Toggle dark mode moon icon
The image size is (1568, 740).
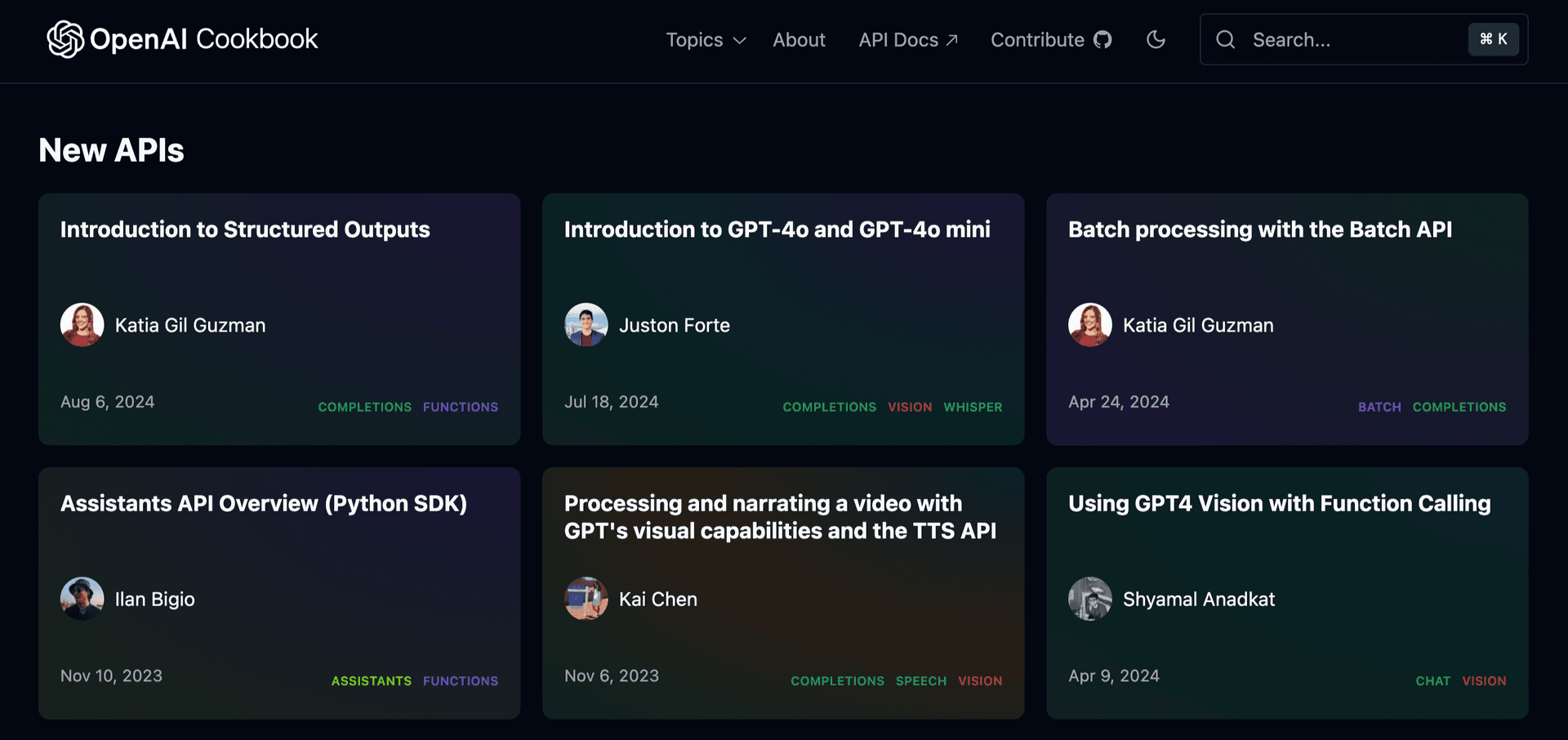[1156, 39]
